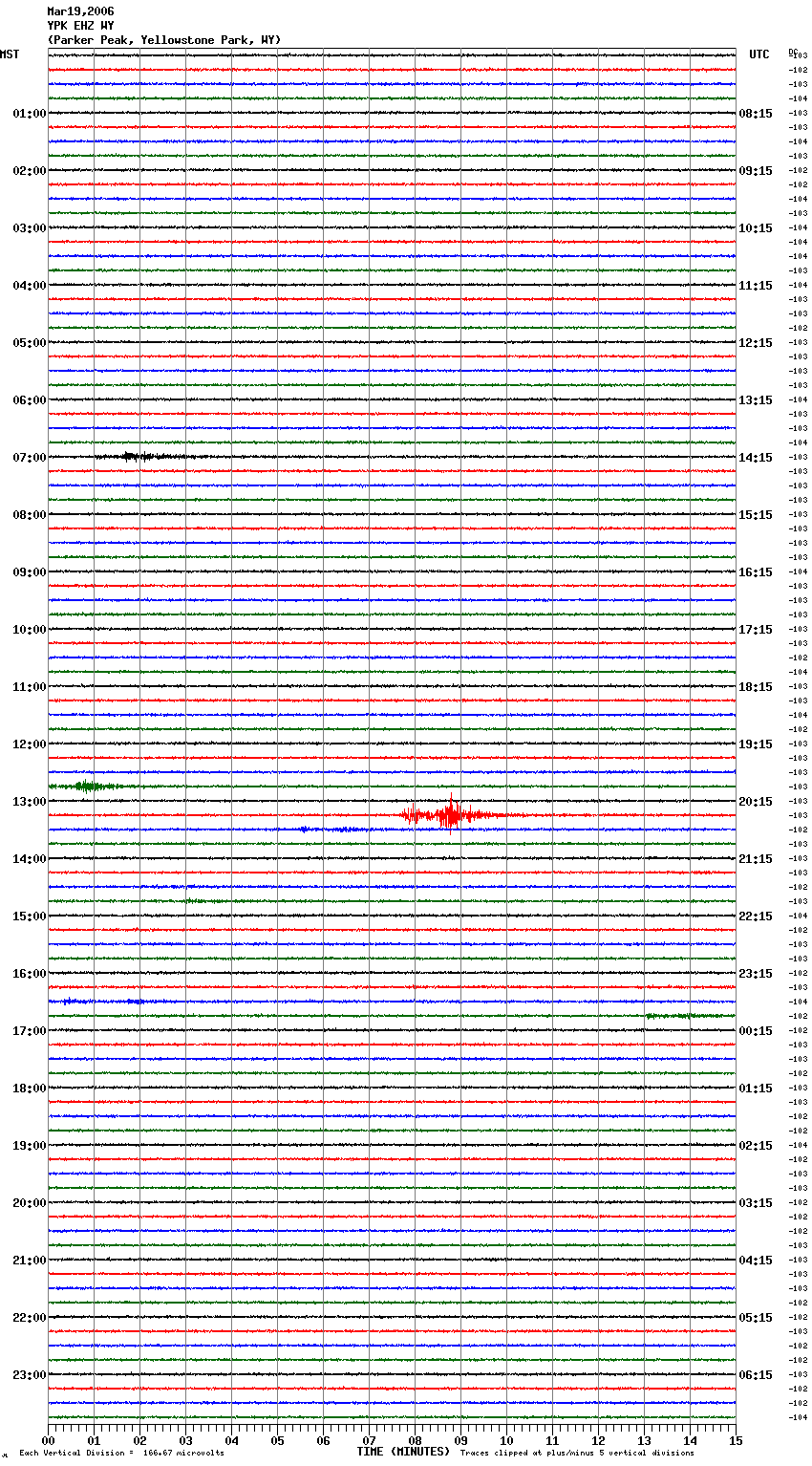Select the 05:00 MST time label

[30, 343]
